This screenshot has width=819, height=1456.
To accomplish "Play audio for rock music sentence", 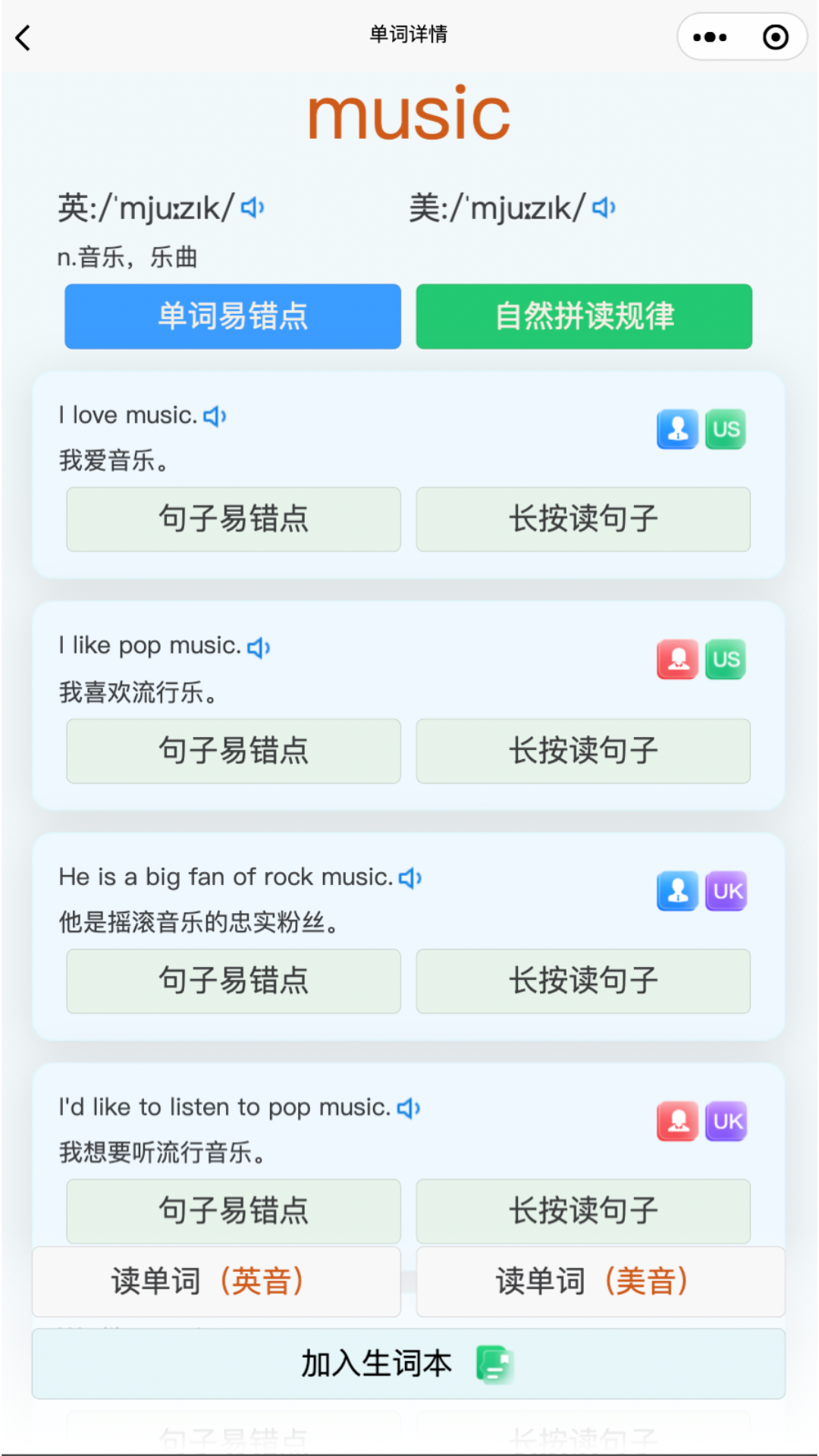I will click(410, 878).
